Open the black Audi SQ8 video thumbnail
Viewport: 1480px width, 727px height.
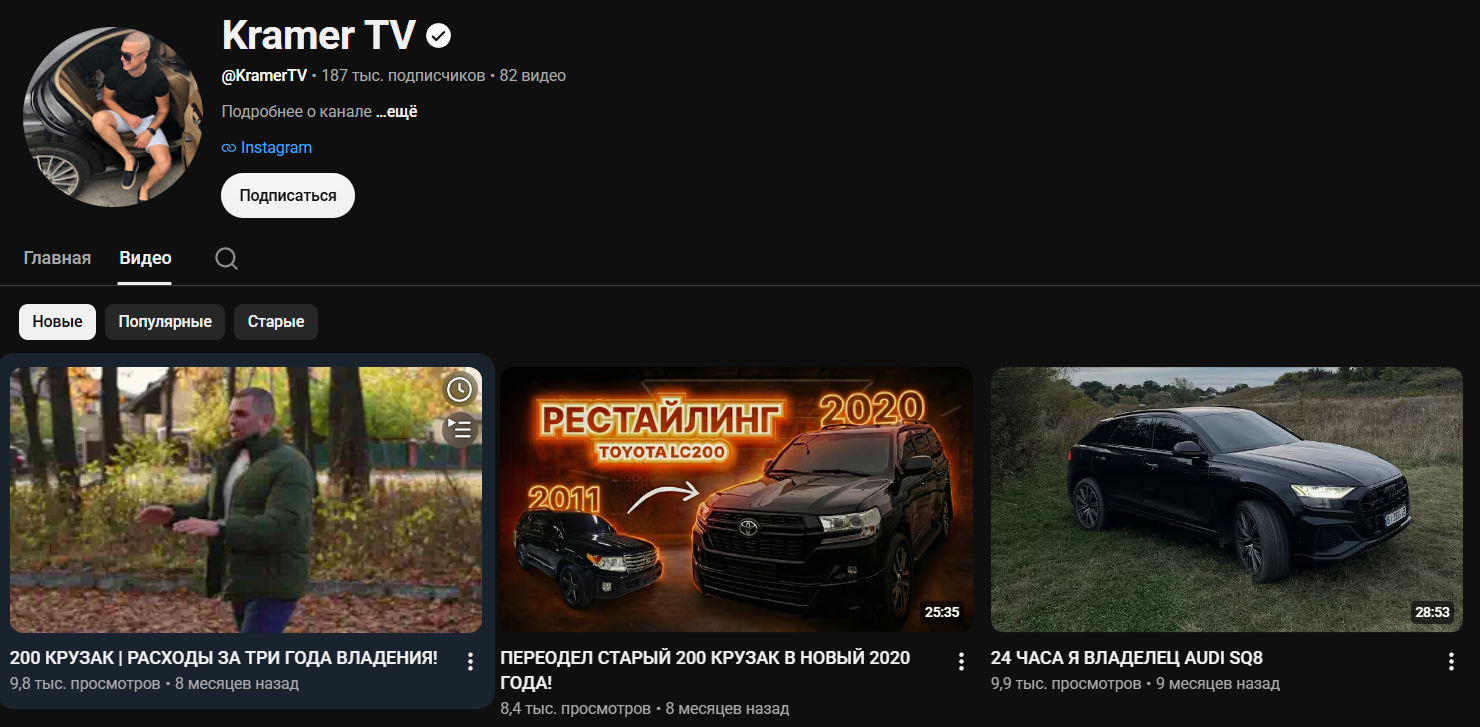1227,499
